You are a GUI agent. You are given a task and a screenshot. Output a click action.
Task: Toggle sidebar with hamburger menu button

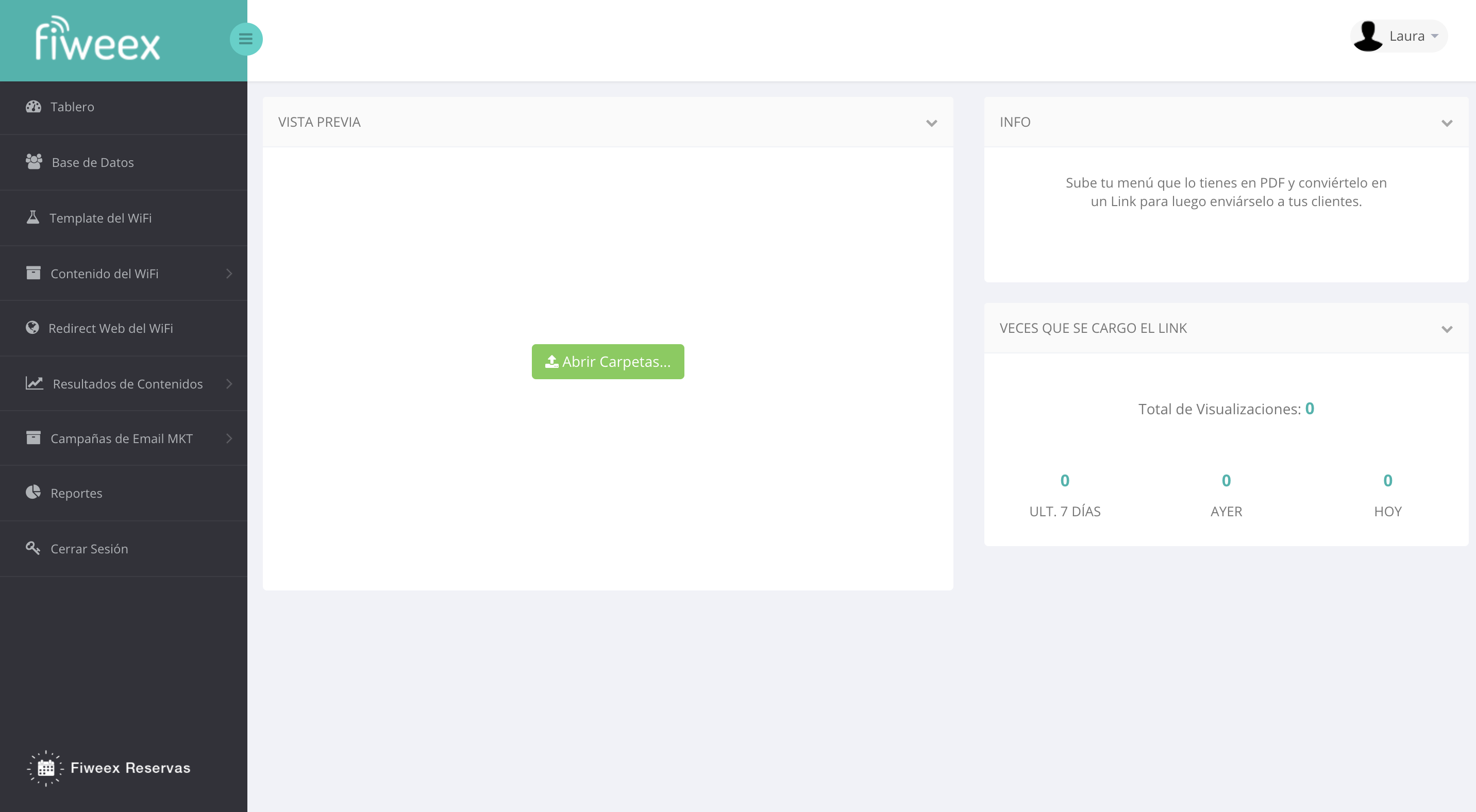(x=246, y=39)
